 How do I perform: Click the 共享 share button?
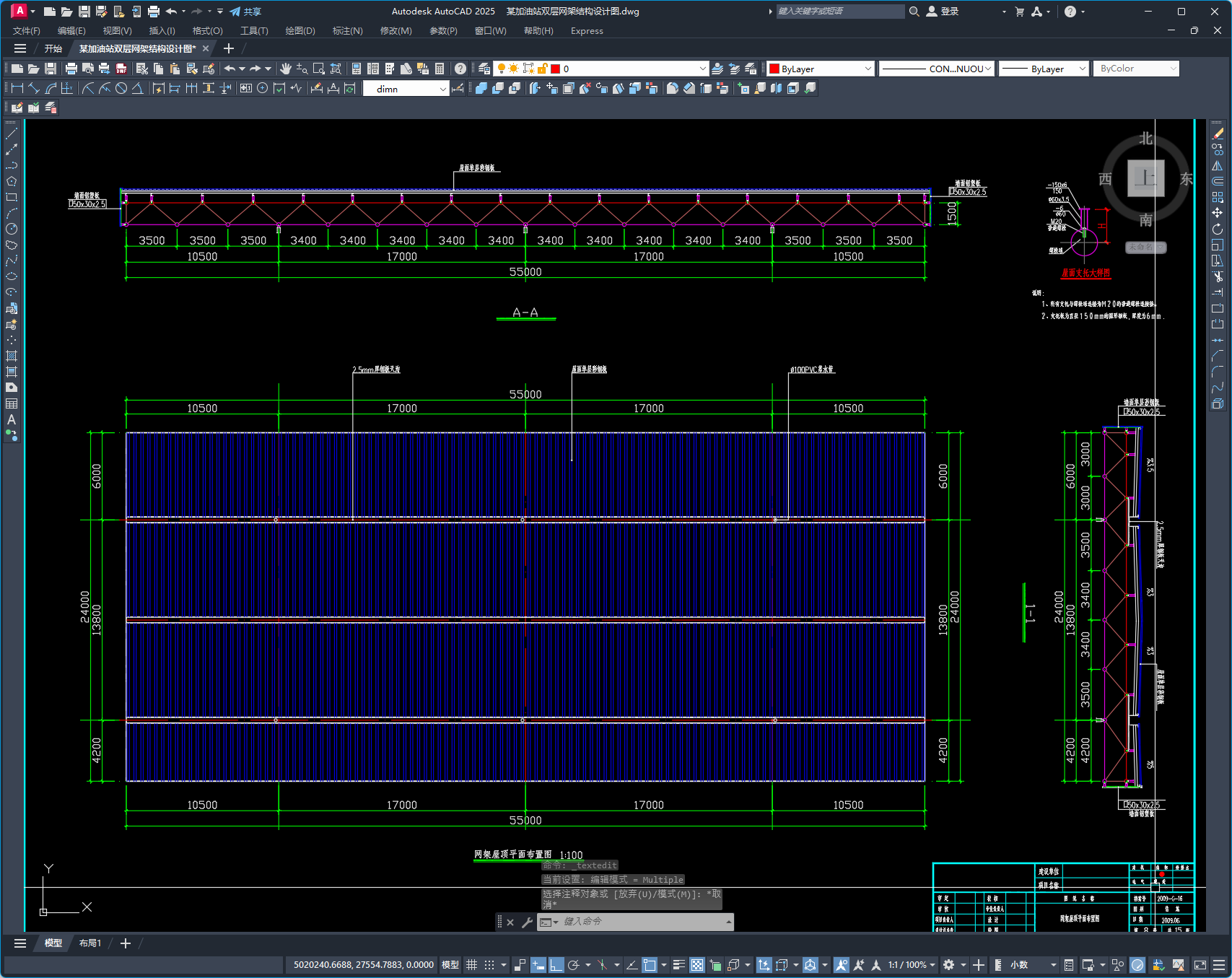point(245,12)
